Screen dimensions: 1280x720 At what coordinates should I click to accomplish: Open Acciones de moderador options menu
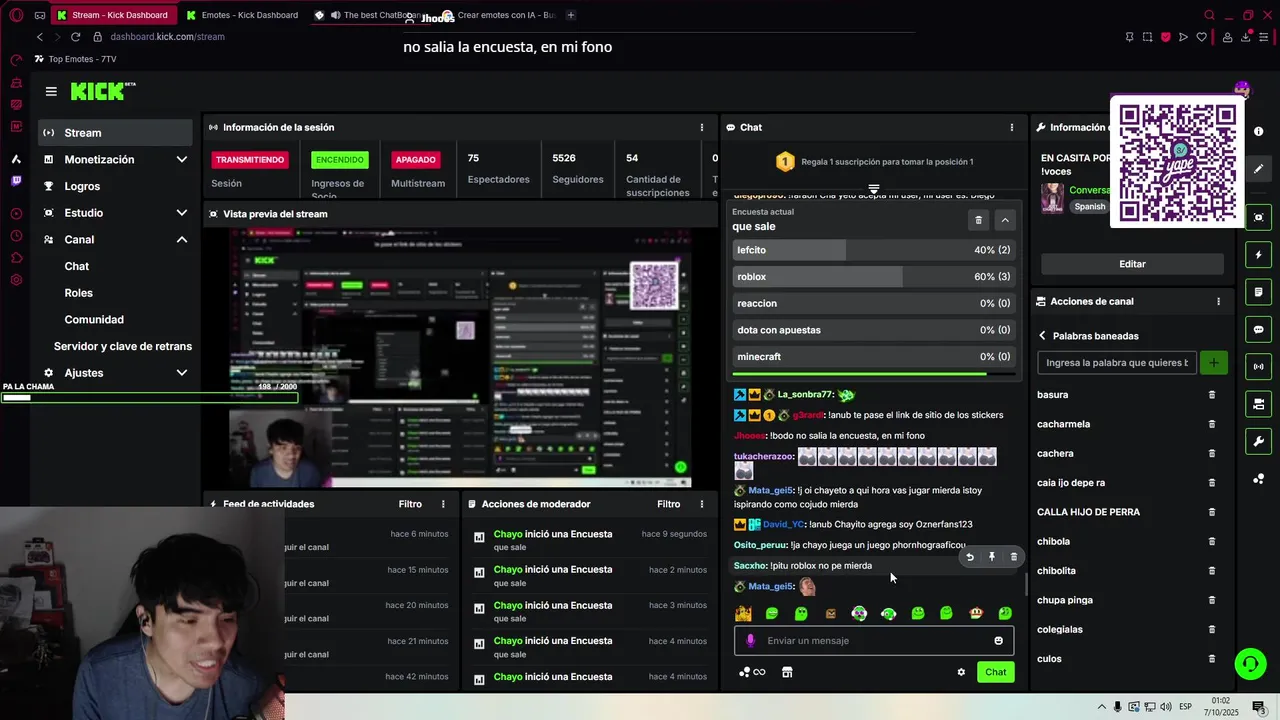click(702, 504)
